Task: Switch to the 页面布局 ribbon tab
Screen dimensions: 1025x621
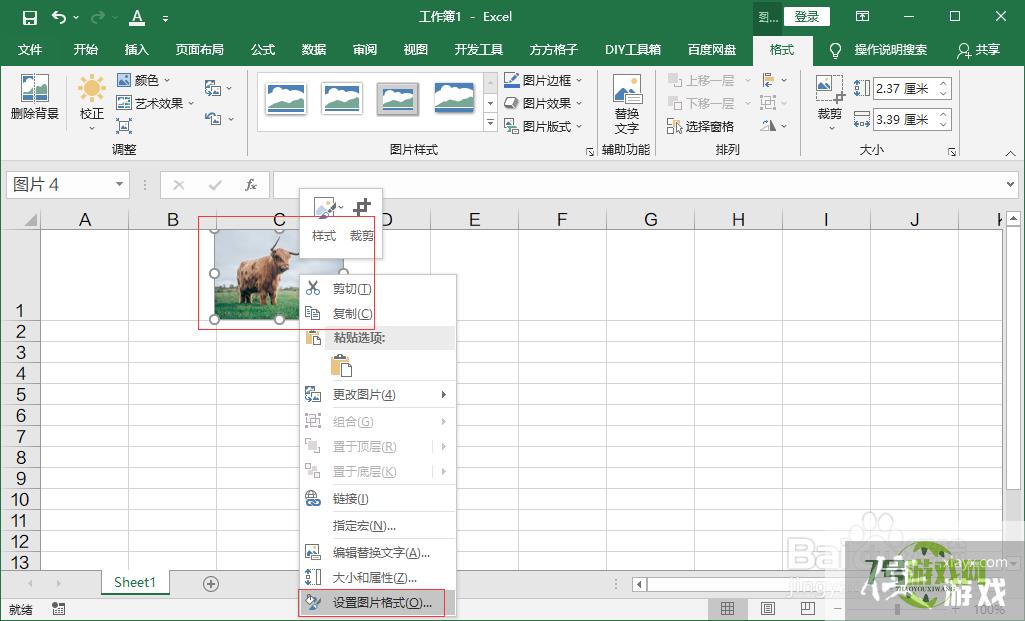Action: click(199, 50)
